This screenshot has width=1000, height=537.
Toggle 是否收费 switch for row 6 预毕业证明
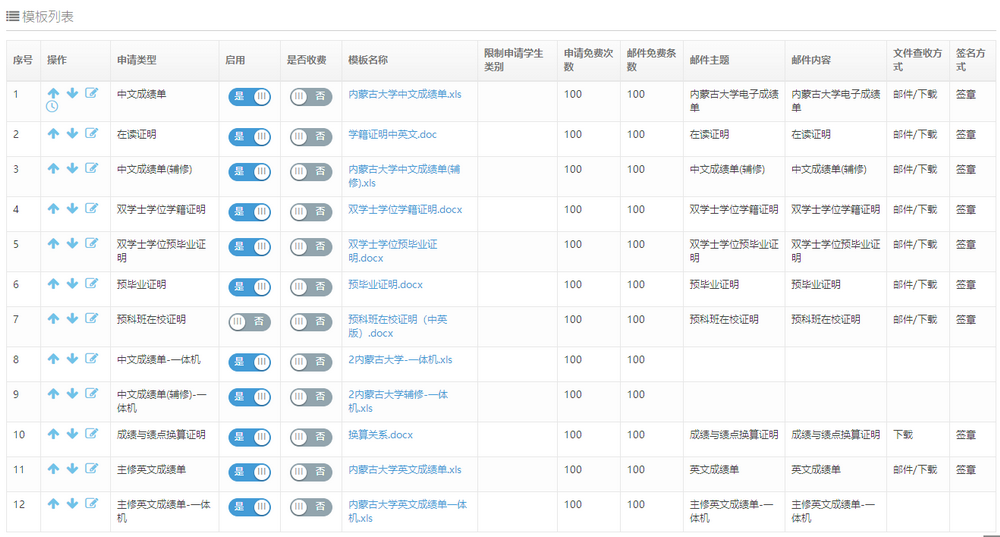coord(311,287)
